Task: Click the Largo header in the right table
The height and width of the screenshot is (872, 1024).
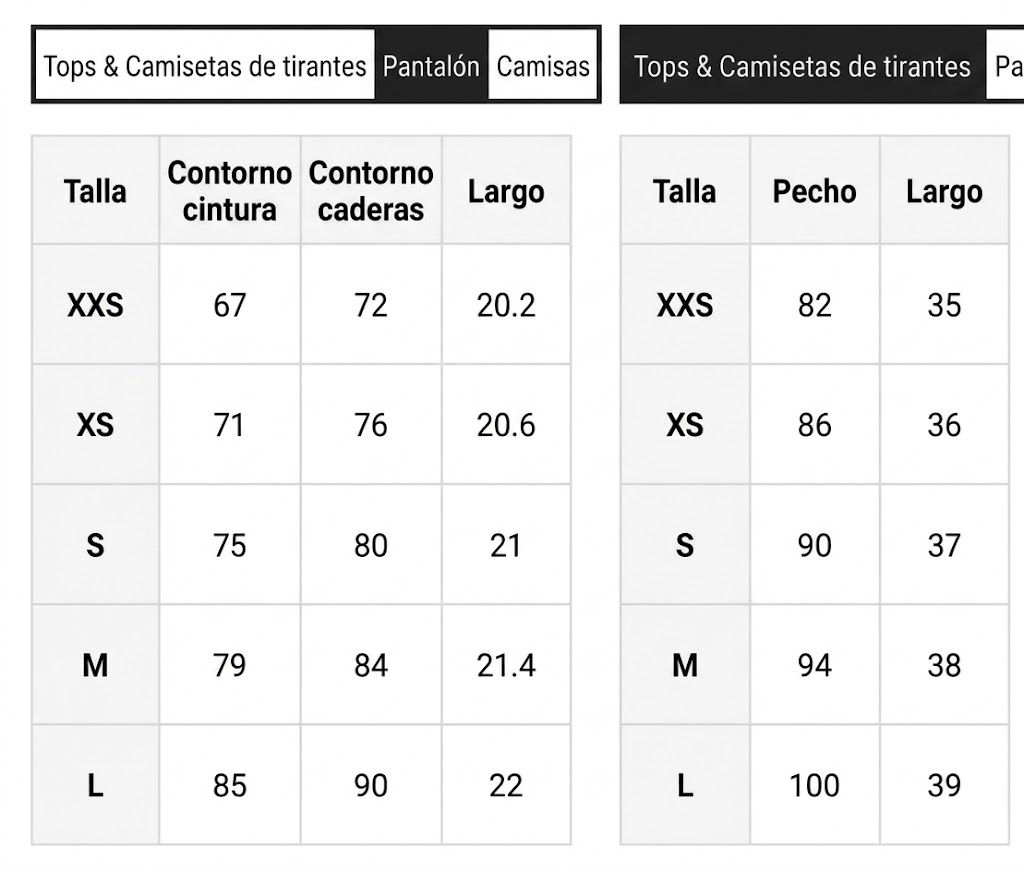Action: [944, 191]
